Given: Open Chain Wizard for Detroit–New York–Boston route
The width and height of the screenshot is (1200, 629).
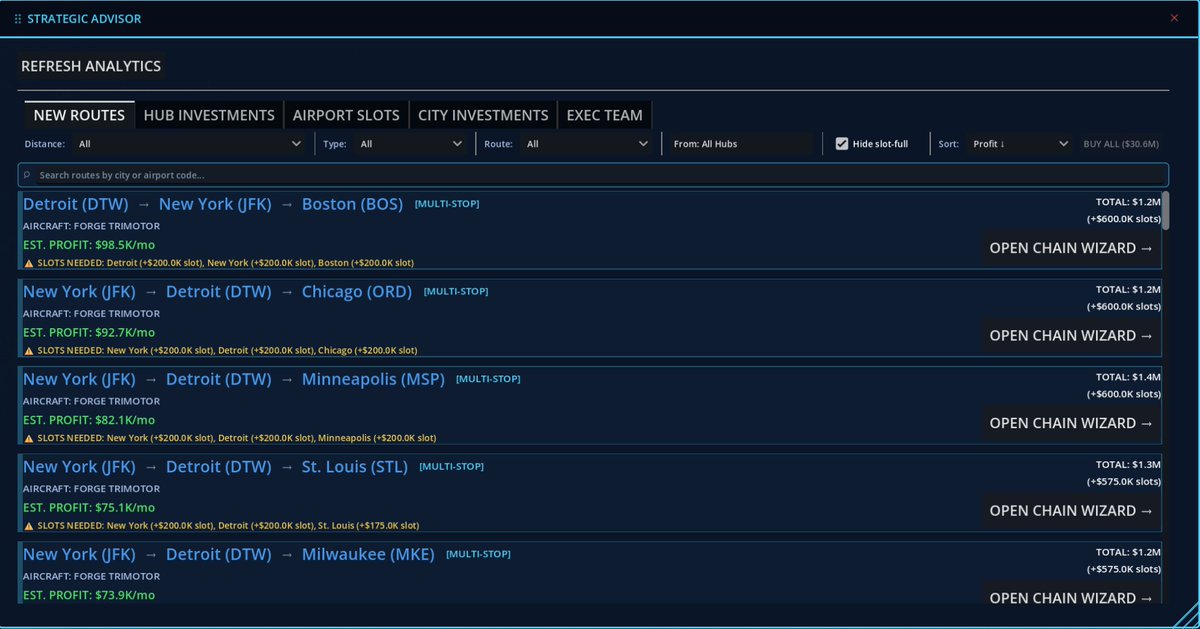Looking at the screenshot, I should click(1071, 248).
